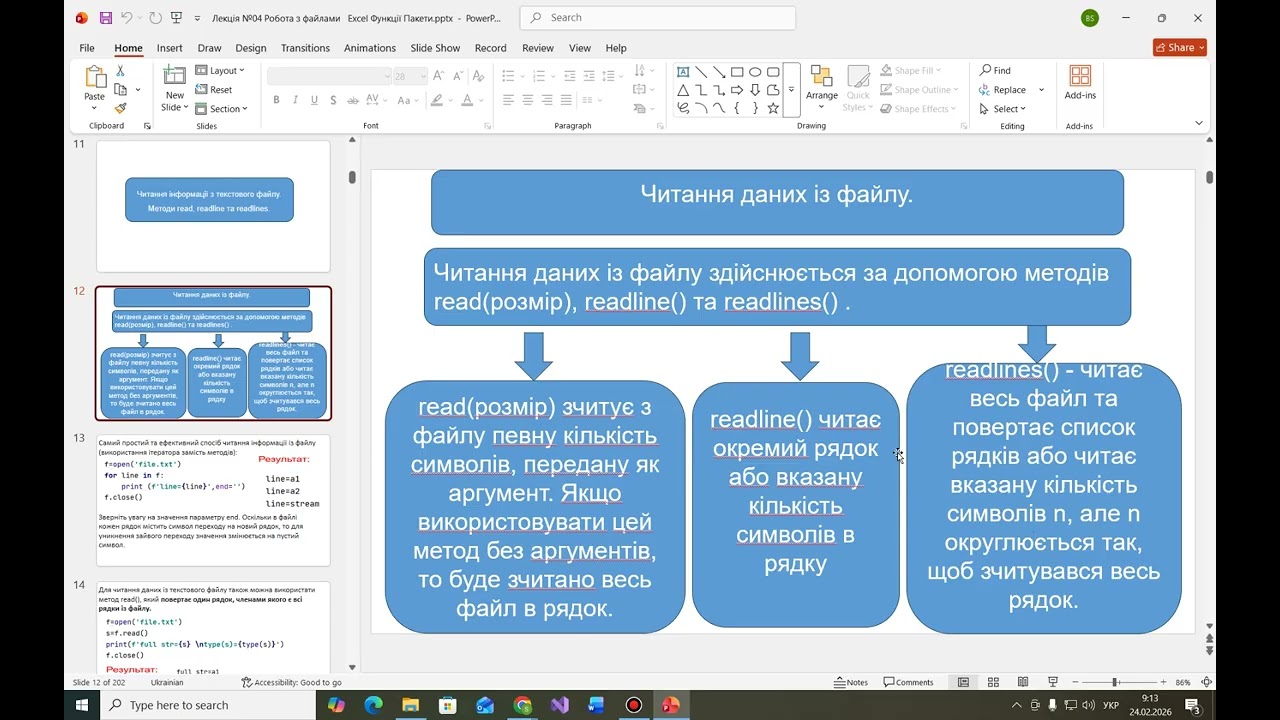The image size is (1280, 720).
Task: Go to the Slide Show tab
Action: pos(435,48)
